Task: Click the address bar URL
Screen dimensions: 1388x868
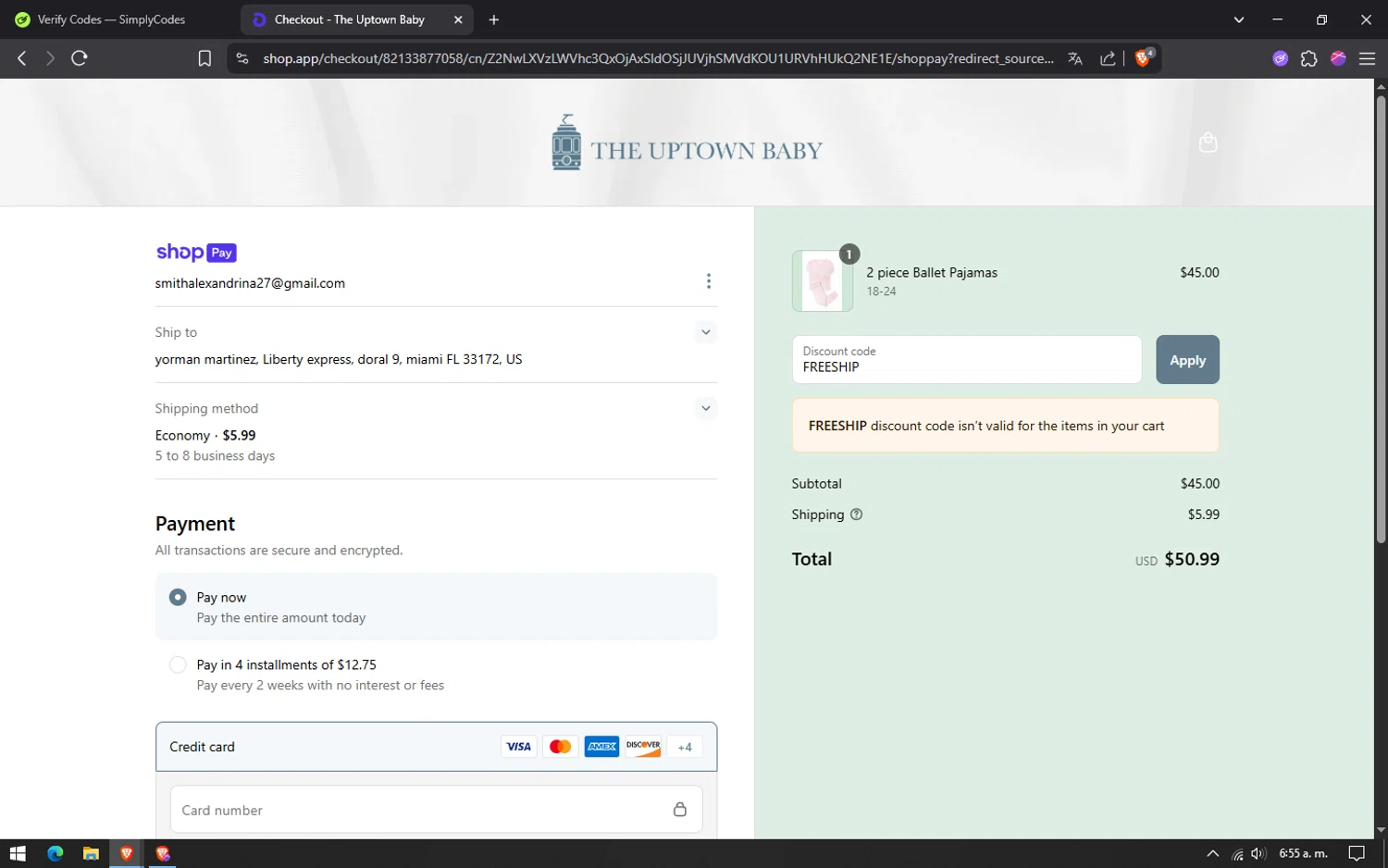Action: coord(658,58)
